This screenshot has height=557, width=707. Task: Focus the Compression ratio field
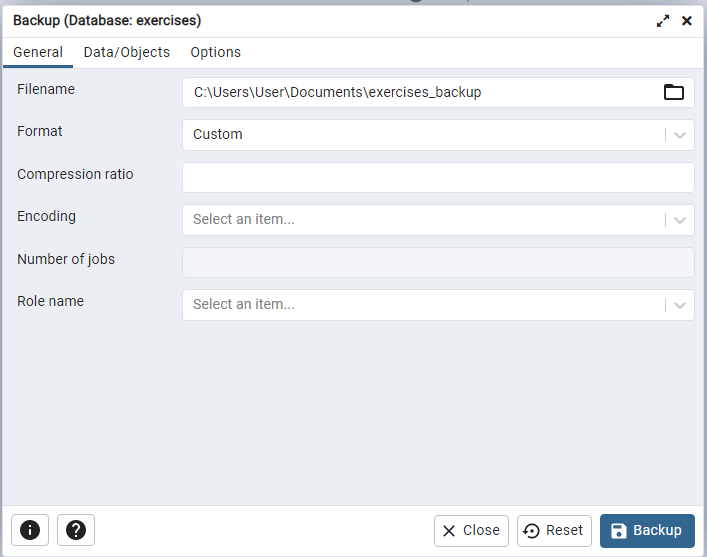438,178
